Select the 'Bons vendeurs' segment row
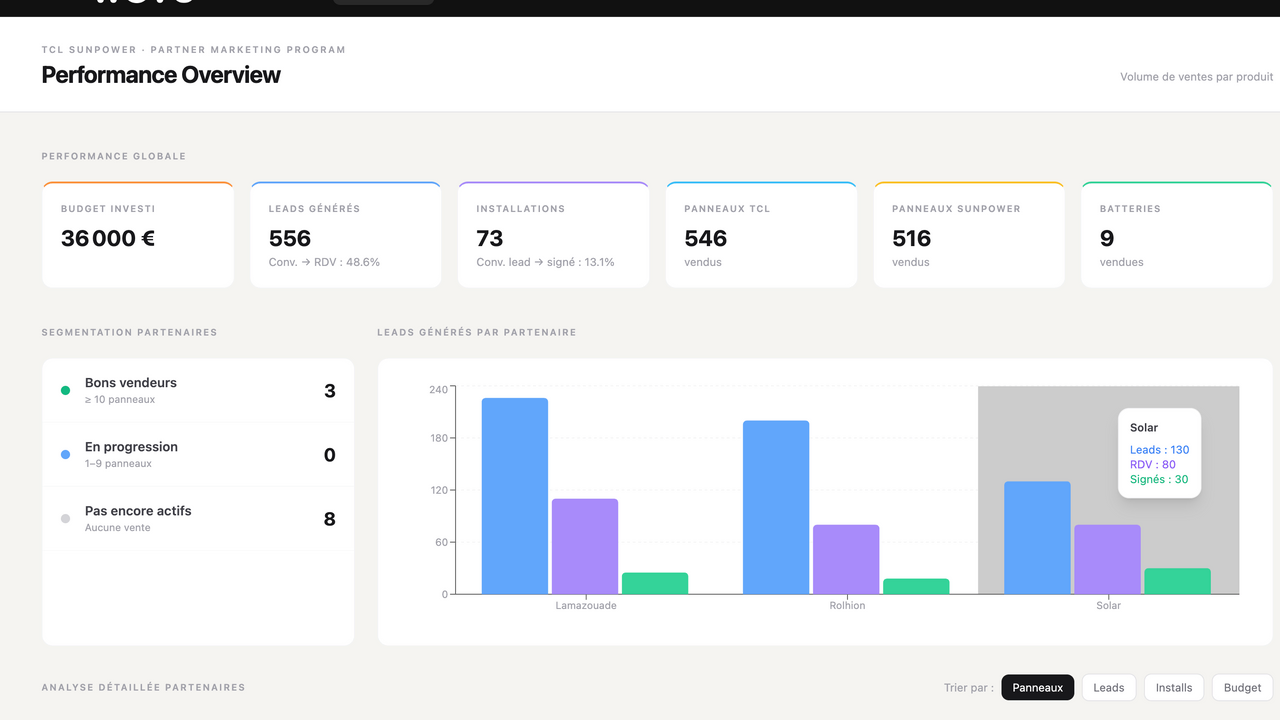 (x=198, y=390)
